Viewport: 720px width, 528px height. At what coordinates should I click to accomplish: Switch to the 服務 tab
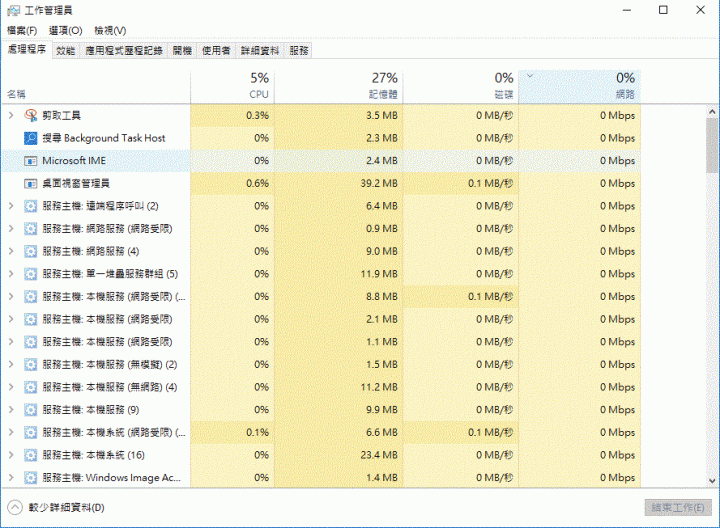(299, 51)
